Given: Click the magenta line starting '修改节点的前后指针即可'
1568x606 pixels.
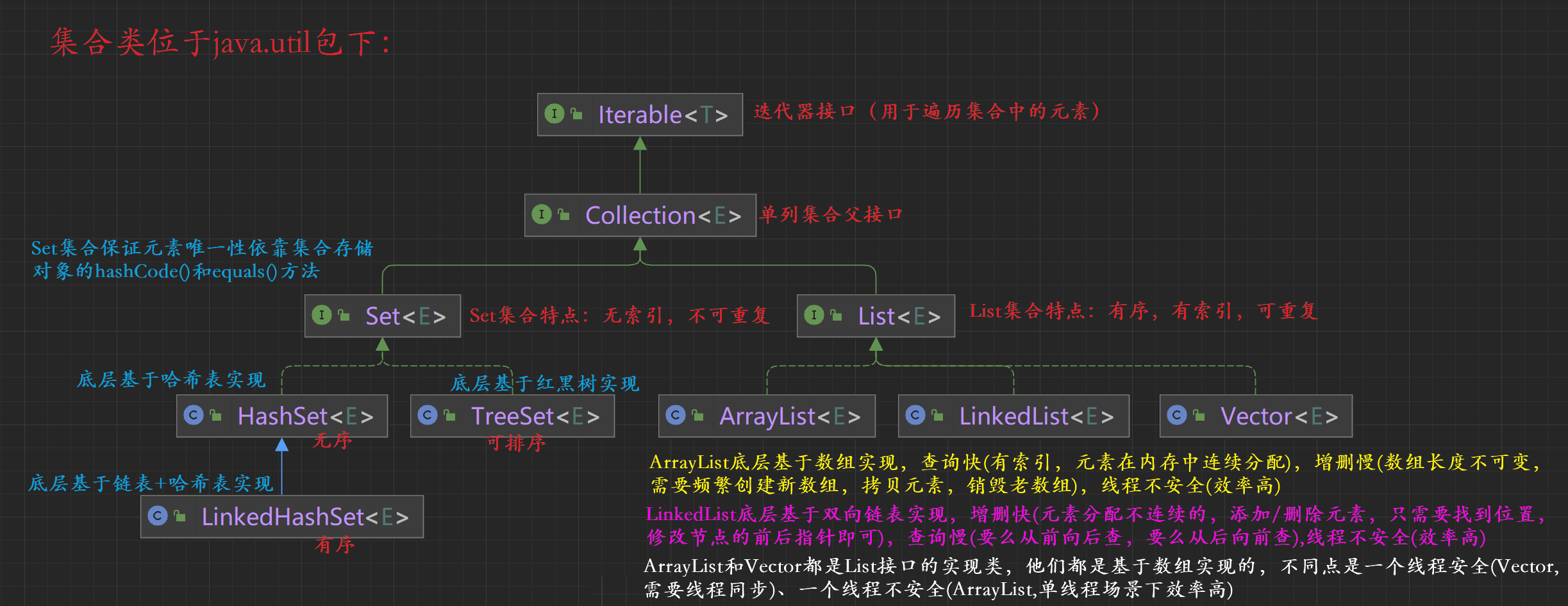Looking at the screenshot, I should [1066, 537].
